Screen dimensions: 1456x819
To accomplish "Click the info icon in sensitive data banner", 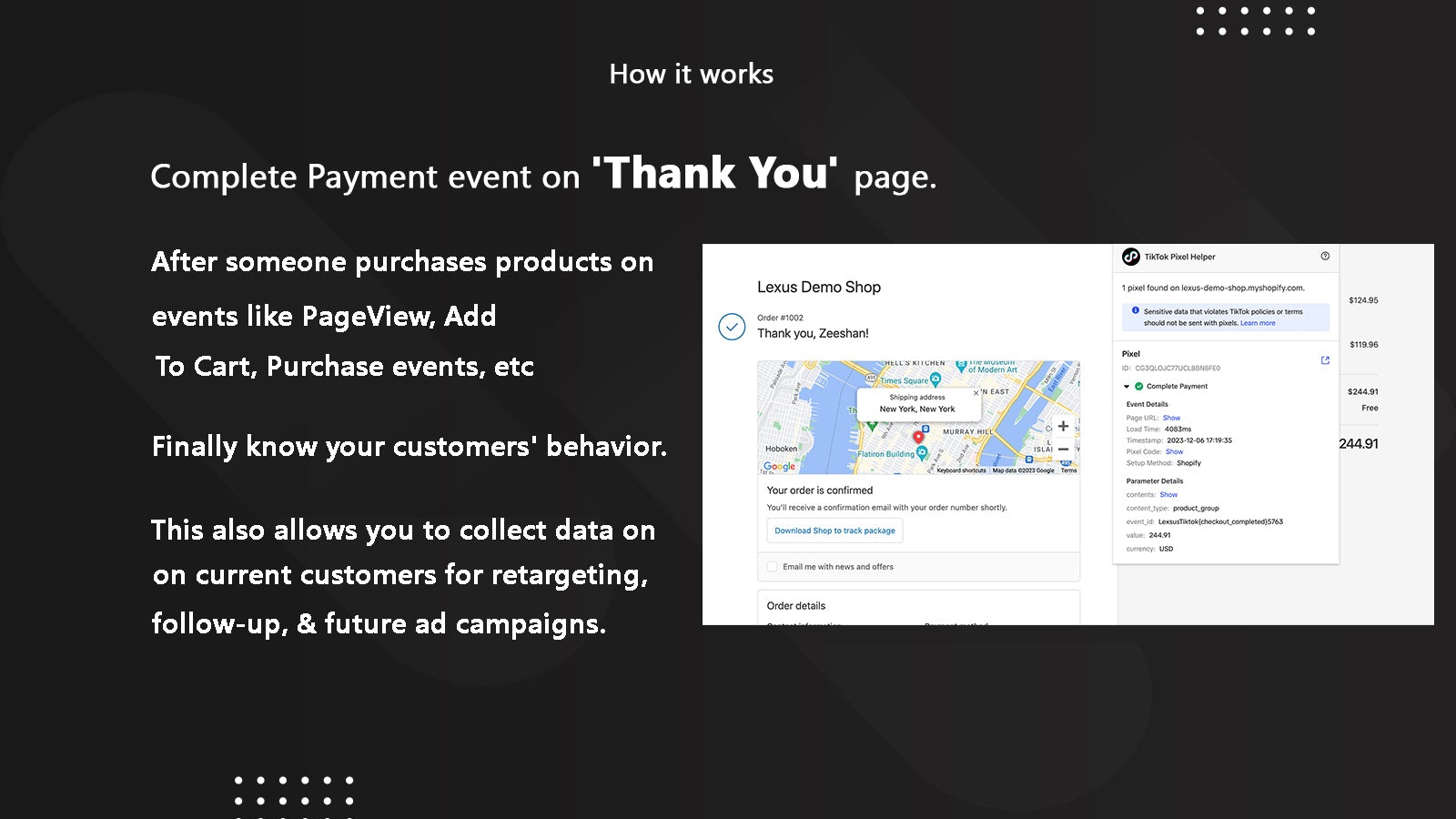I will pos(1135,309).
